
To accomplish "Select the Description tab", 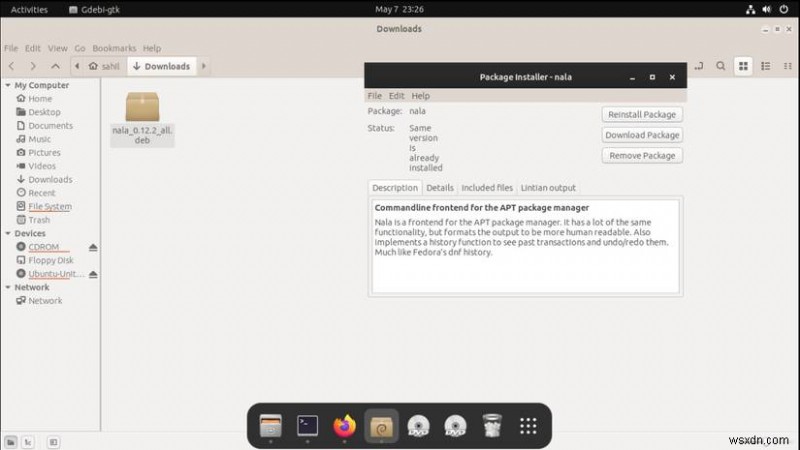I will pyautogui.click(x=395, y=188).
